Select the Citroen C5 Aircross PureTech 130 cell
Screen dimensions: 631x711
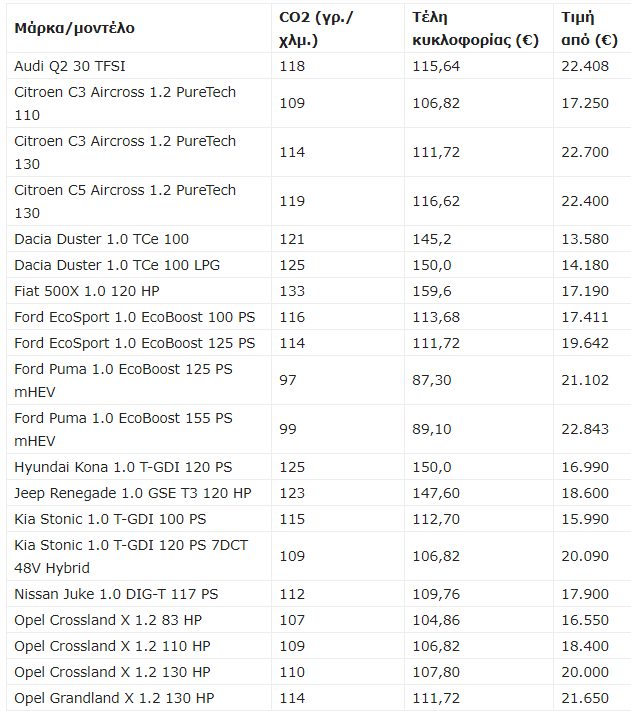(125, 201)
